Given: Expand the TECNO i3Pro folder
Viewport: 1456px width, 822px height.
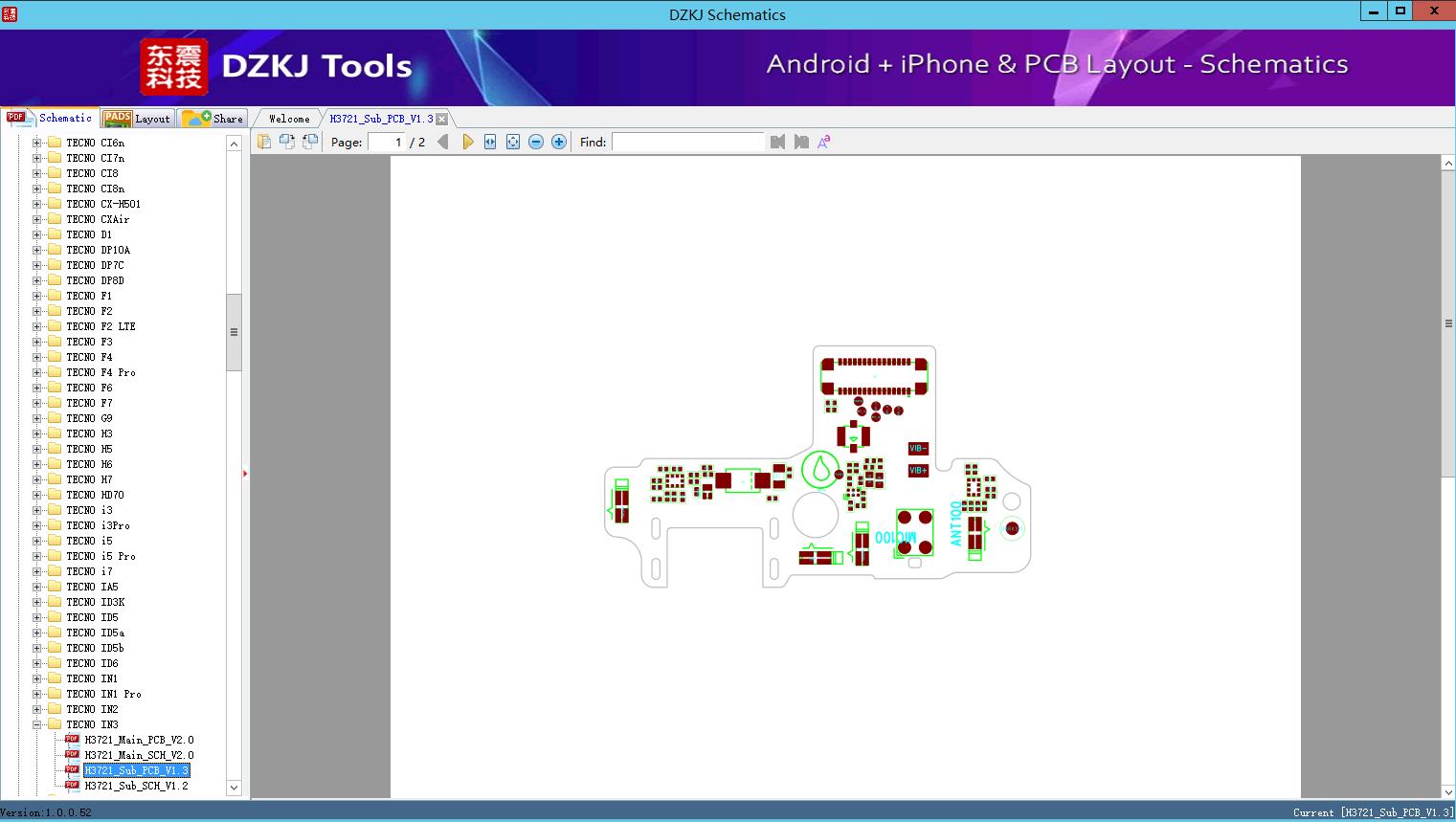Looking at the screenshot, I should click(x=36, y=525).
